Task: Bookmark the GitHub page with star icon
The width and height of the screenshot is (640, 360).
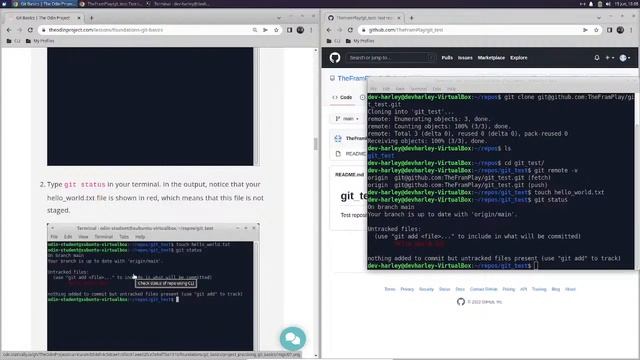Action: coord(596,30)
